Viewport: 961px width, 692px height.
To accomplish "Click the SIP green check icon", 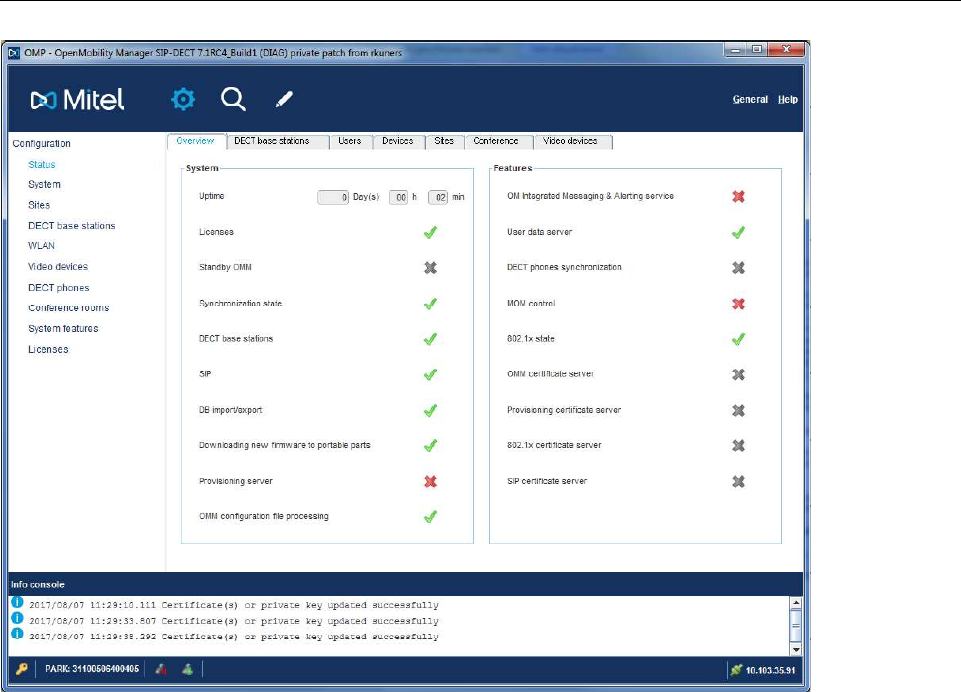I will [430, 375].
